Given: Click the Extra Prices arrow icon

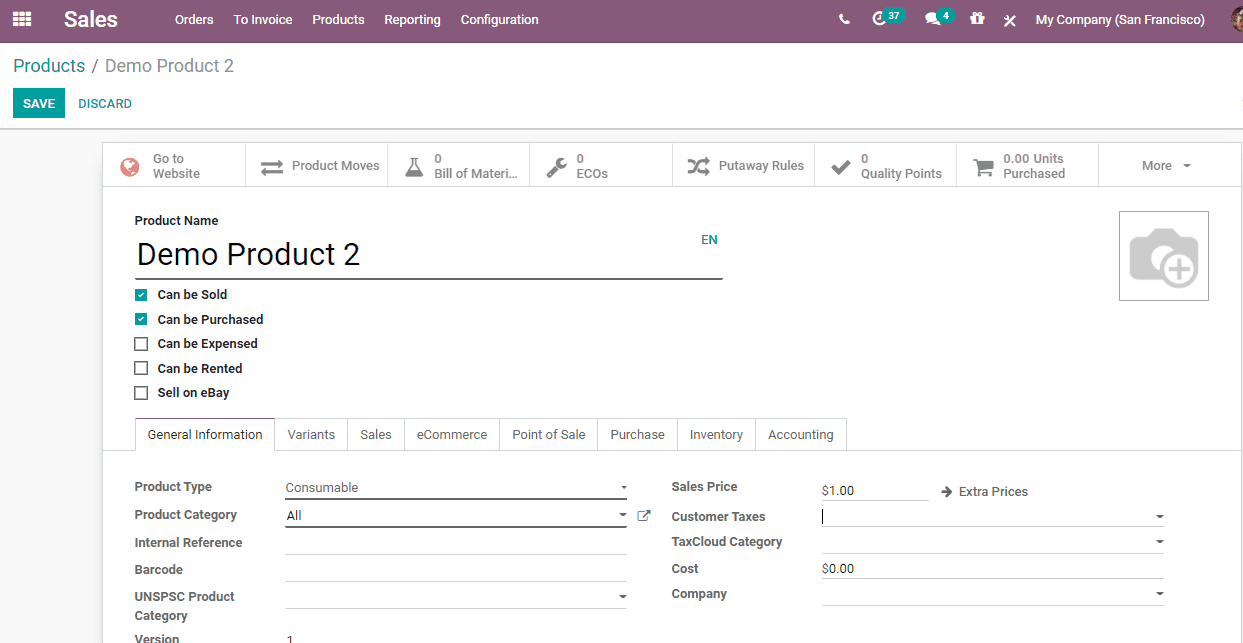Looking at the screenshot, I should pyautogui.click(x=946, y=492).
